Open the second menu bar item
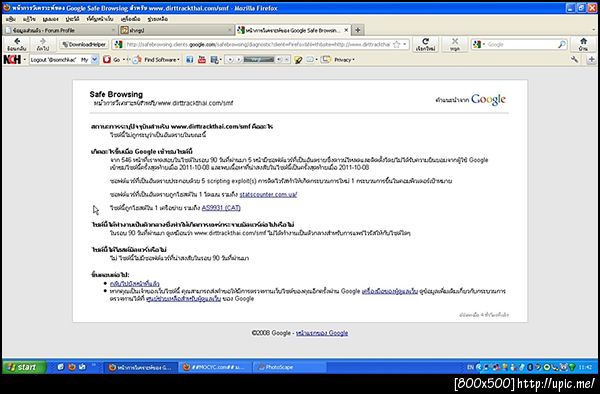 [29, 19]
